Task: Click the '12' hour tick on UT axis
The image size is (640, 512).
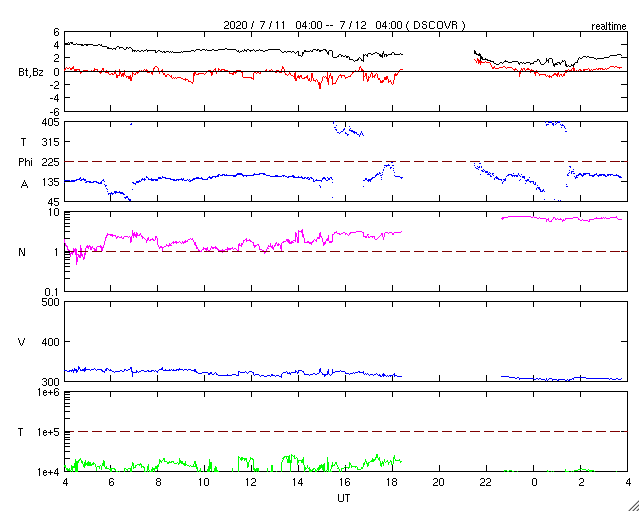Action: (x=250, y=482)
